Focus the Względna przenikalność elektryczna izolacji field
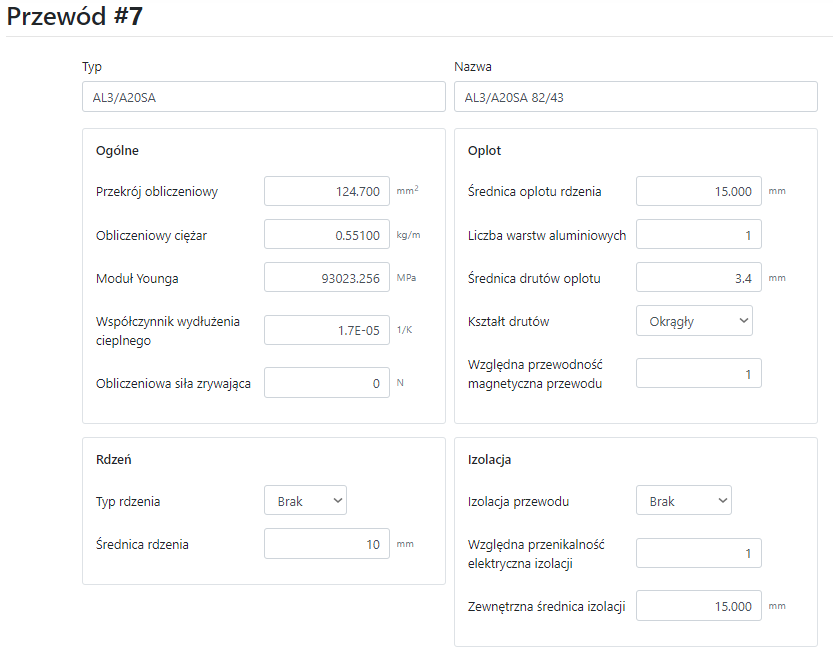833x655 pixels. (x=698, y=553)
